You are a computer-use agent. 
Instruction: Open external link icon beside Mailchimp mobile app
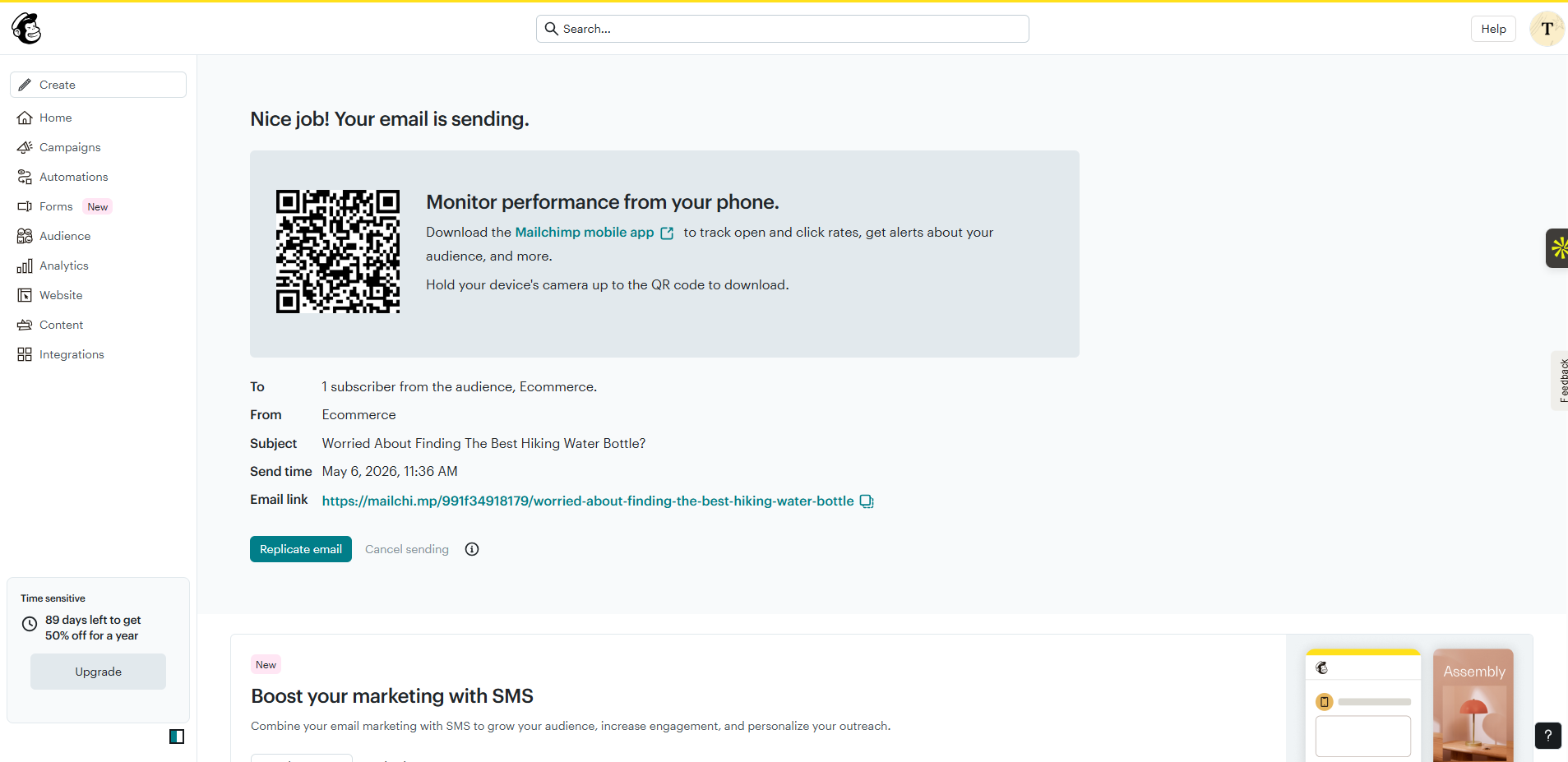[667, 233]
